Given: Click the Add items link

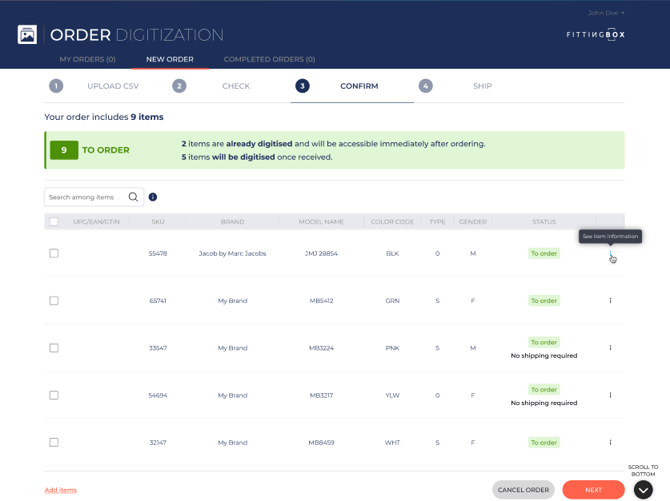Looking at the screenshot, I should pos(60,490).
